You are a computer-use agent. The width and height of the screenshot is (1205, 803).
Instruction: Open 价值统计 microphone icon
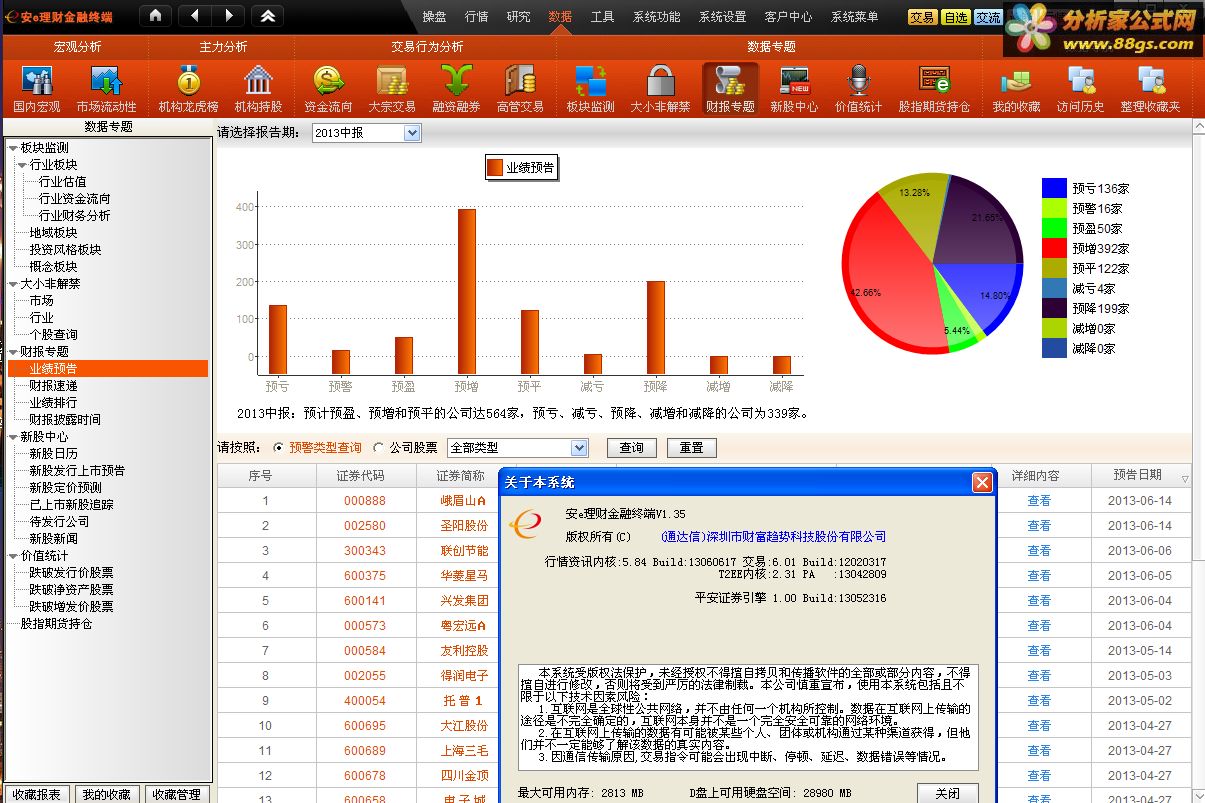(x=858, y=88)
